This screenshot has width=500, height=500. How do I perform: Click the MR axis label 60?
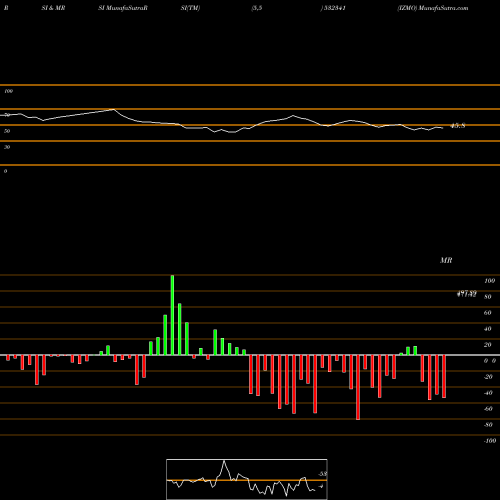pyautogui.click(x=487, y=313)
